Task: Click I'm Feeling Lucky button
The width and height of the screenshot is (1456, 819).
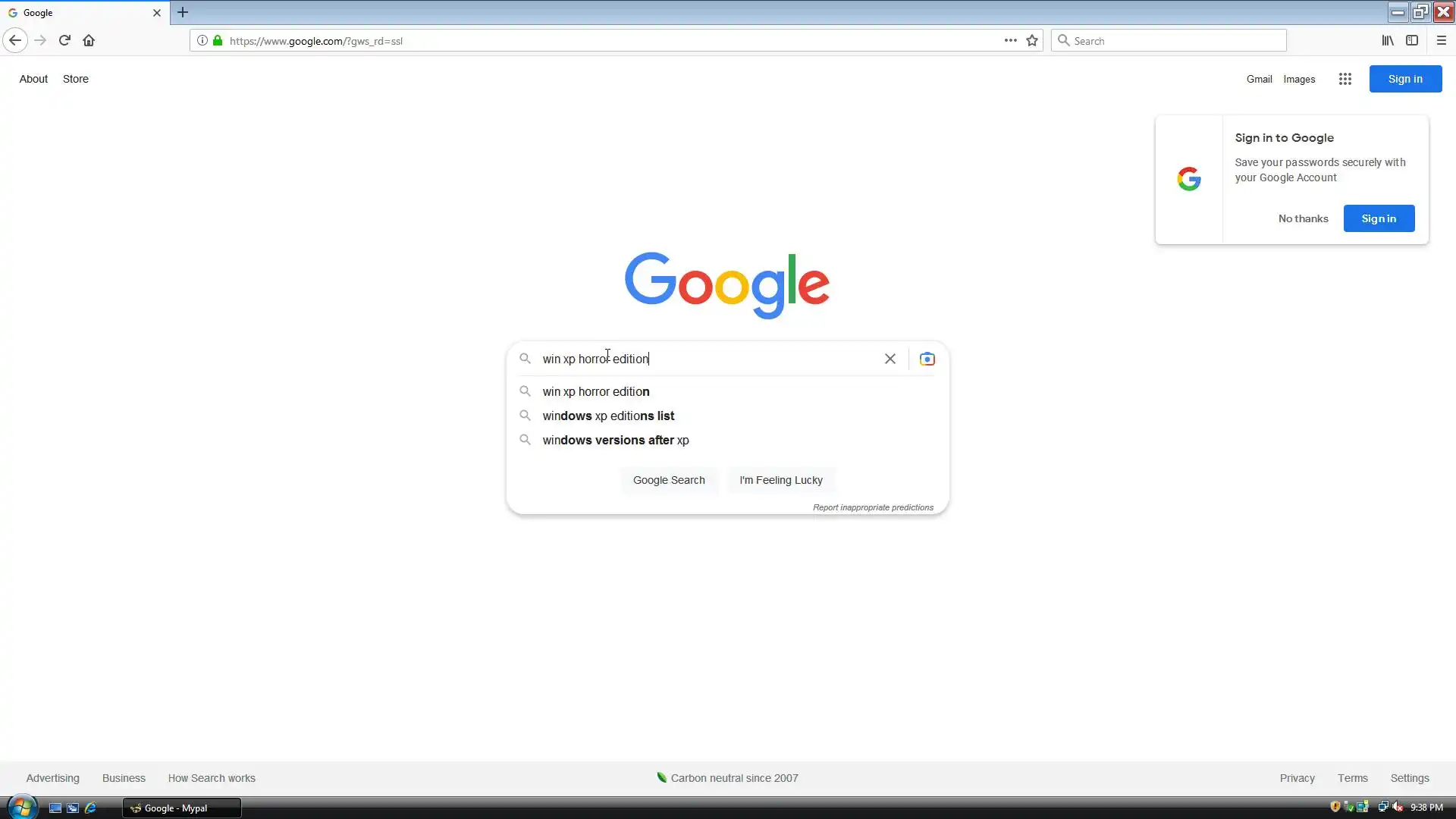Action: pyautogui.click(x=780, y=480)
